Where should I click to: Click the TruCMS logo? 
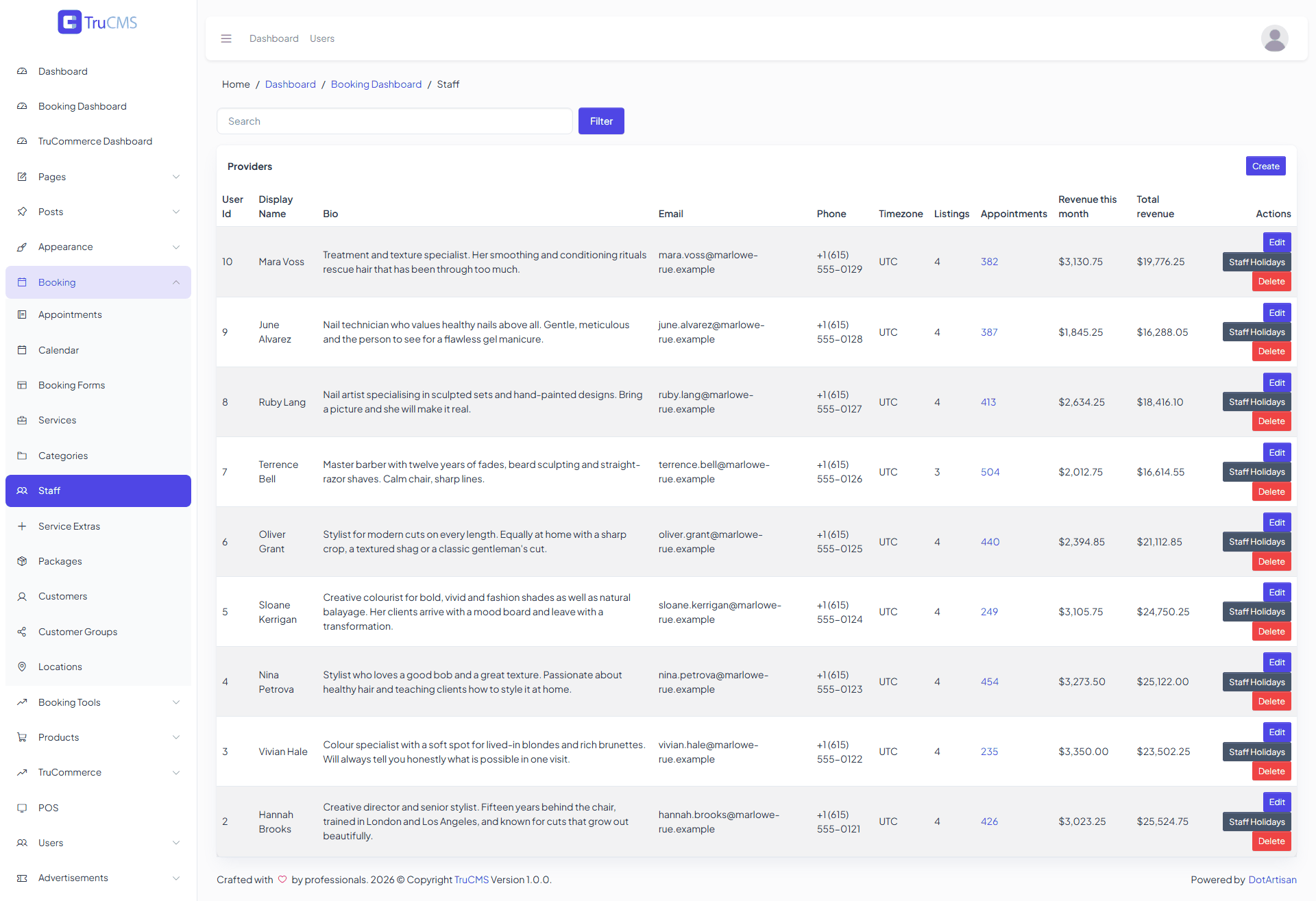pos(97,22)
